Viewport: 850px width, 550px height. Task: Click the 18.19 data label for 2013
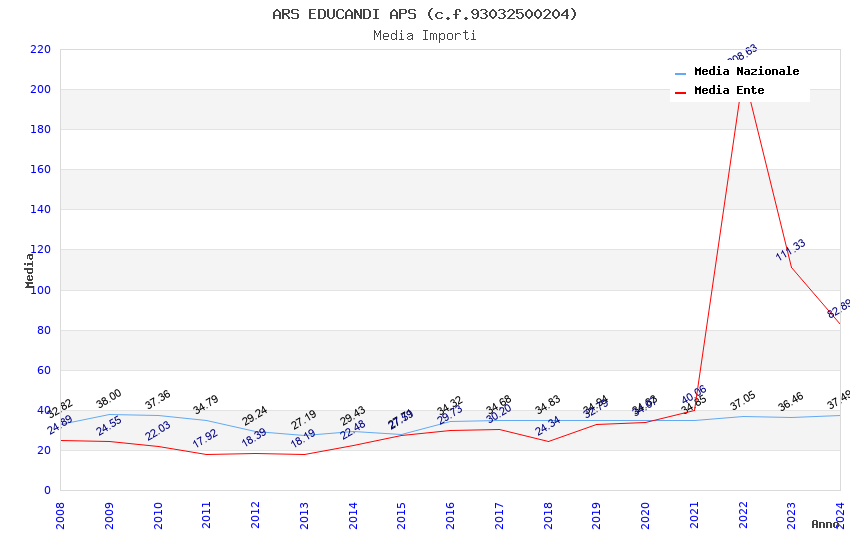(x=302, y=438)
